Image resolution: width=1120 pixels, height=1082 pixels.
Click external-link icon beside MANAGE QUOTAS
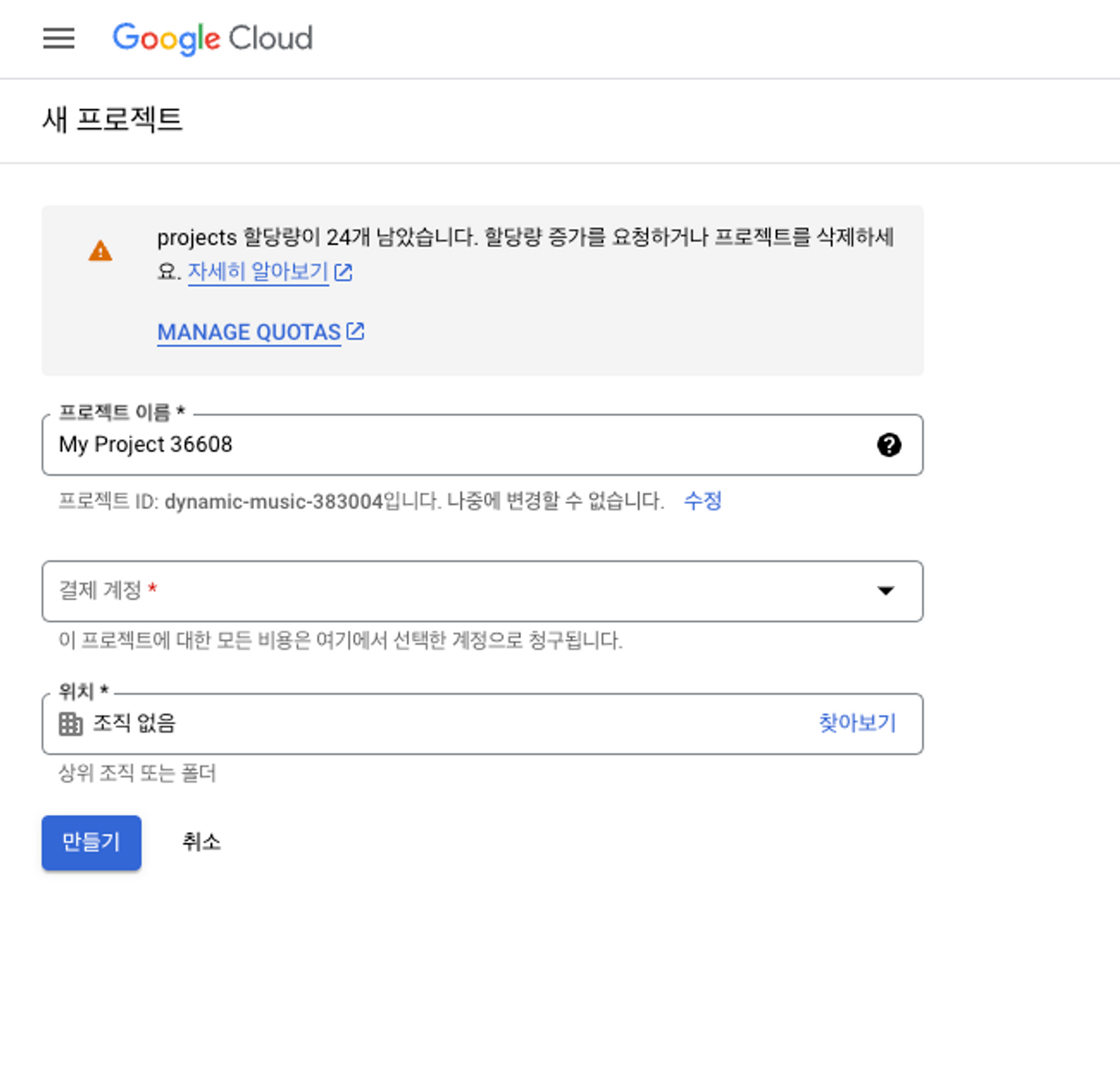tap(356, 331)
